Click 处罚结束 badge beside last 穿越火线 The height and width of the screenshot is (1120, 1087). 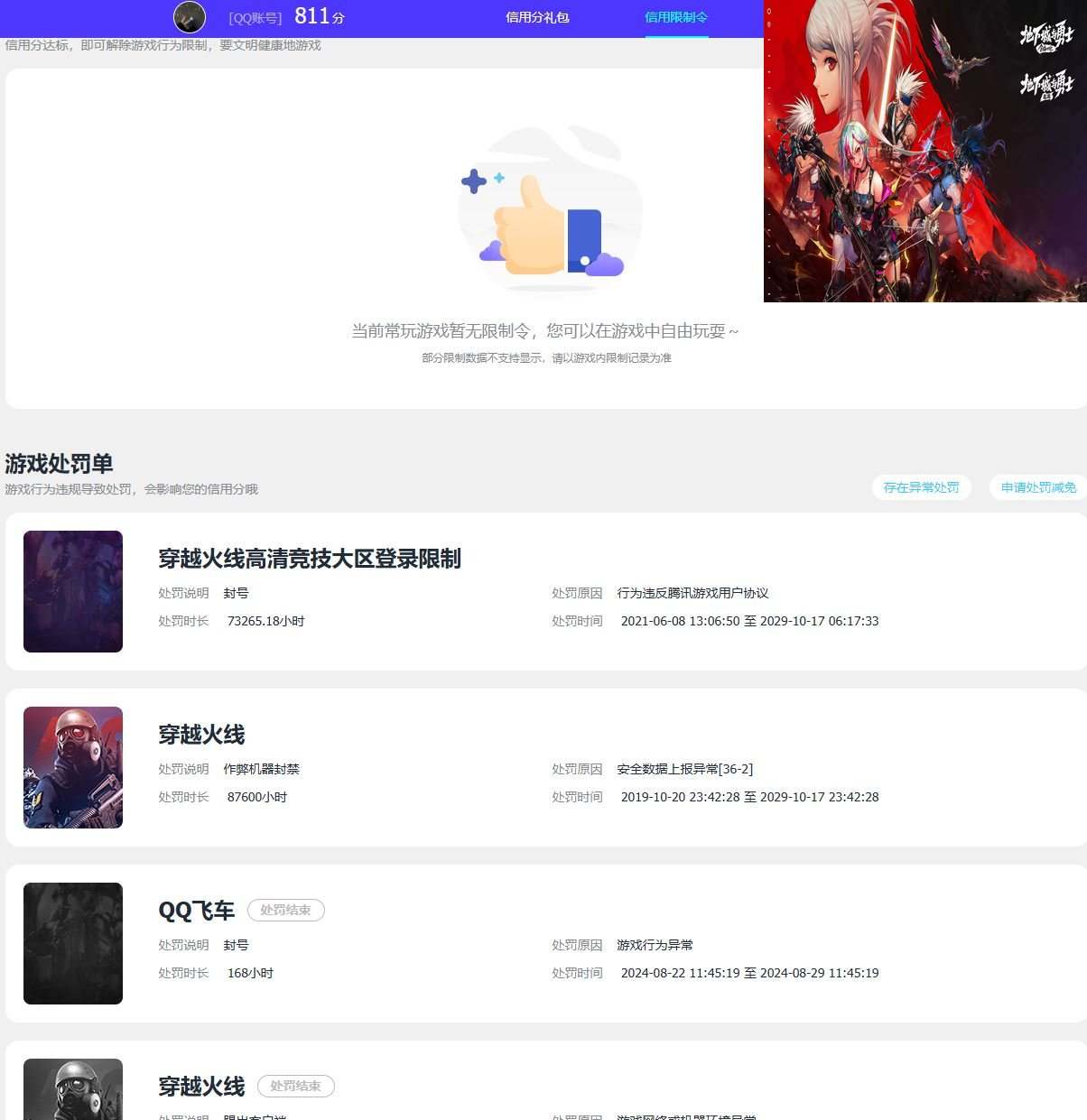[296, 1087]
